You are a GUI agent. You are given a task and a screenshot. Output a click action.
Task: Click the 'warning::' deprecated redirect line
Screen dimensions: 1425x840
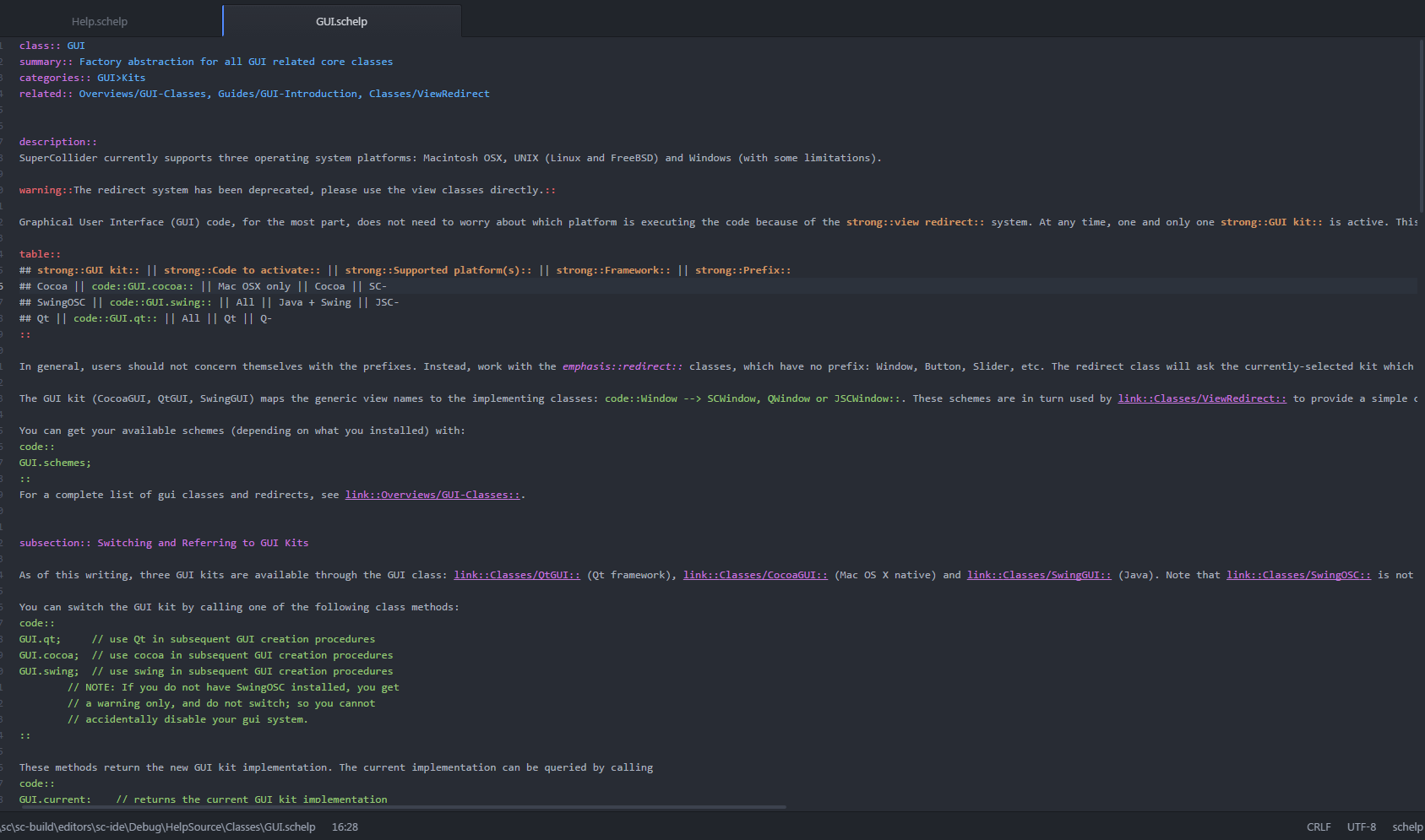(287, 190)
